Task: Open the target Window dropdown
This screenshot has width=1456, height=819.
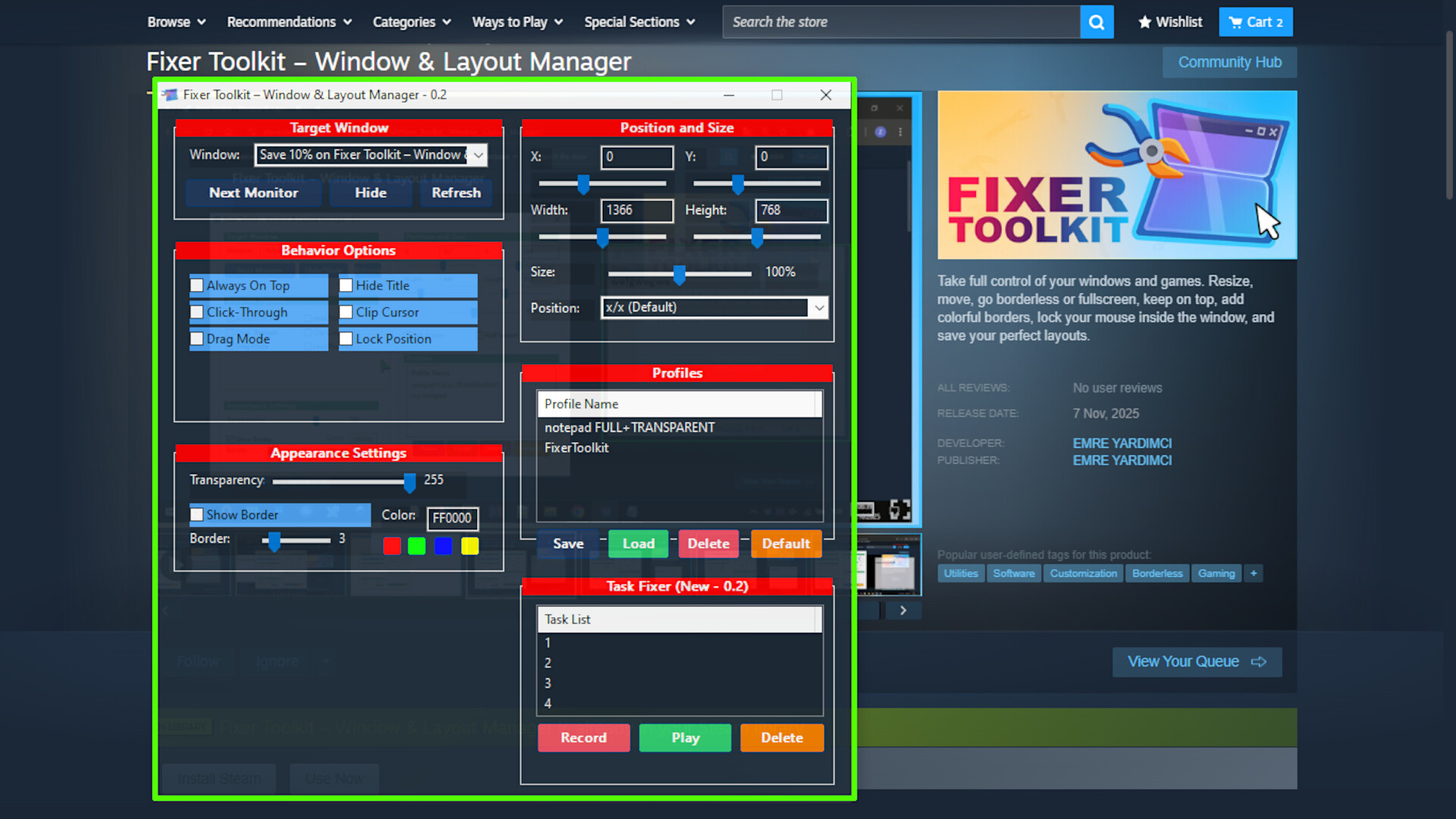Action: [479, 155]
